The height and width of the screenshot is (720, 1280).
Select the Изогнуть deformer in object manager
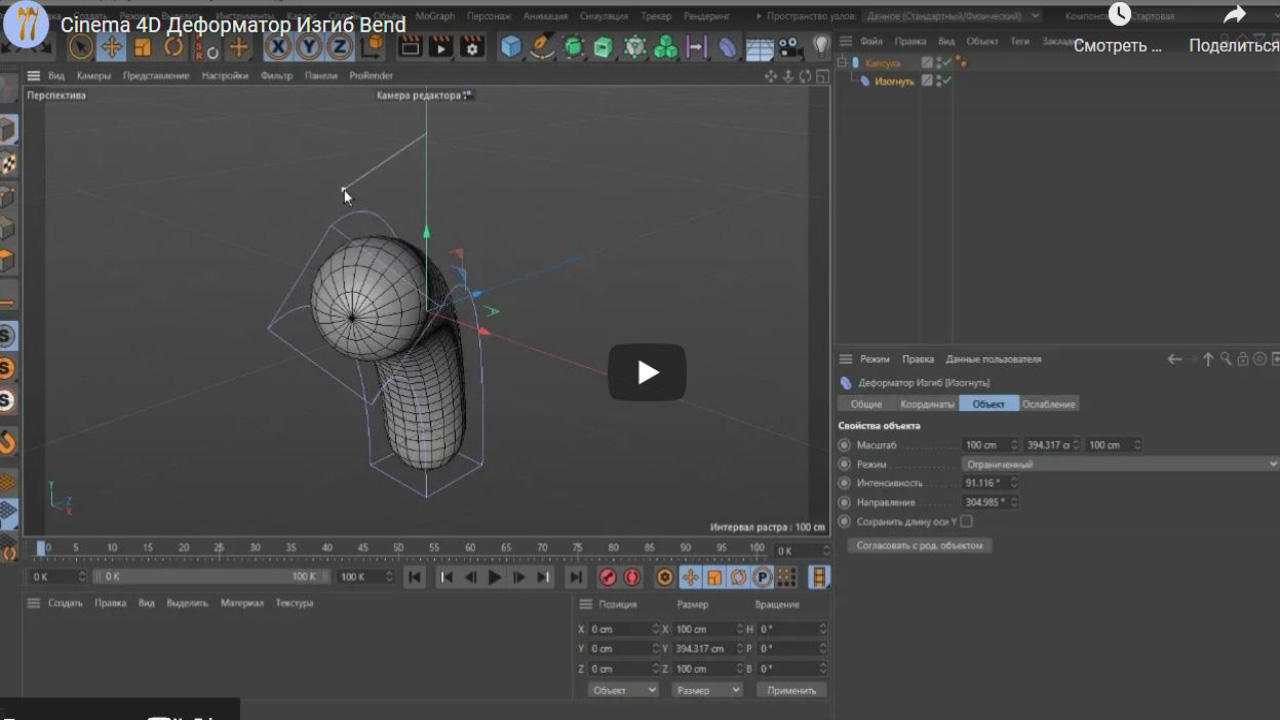pyautogui.click(x=894, y=81)
